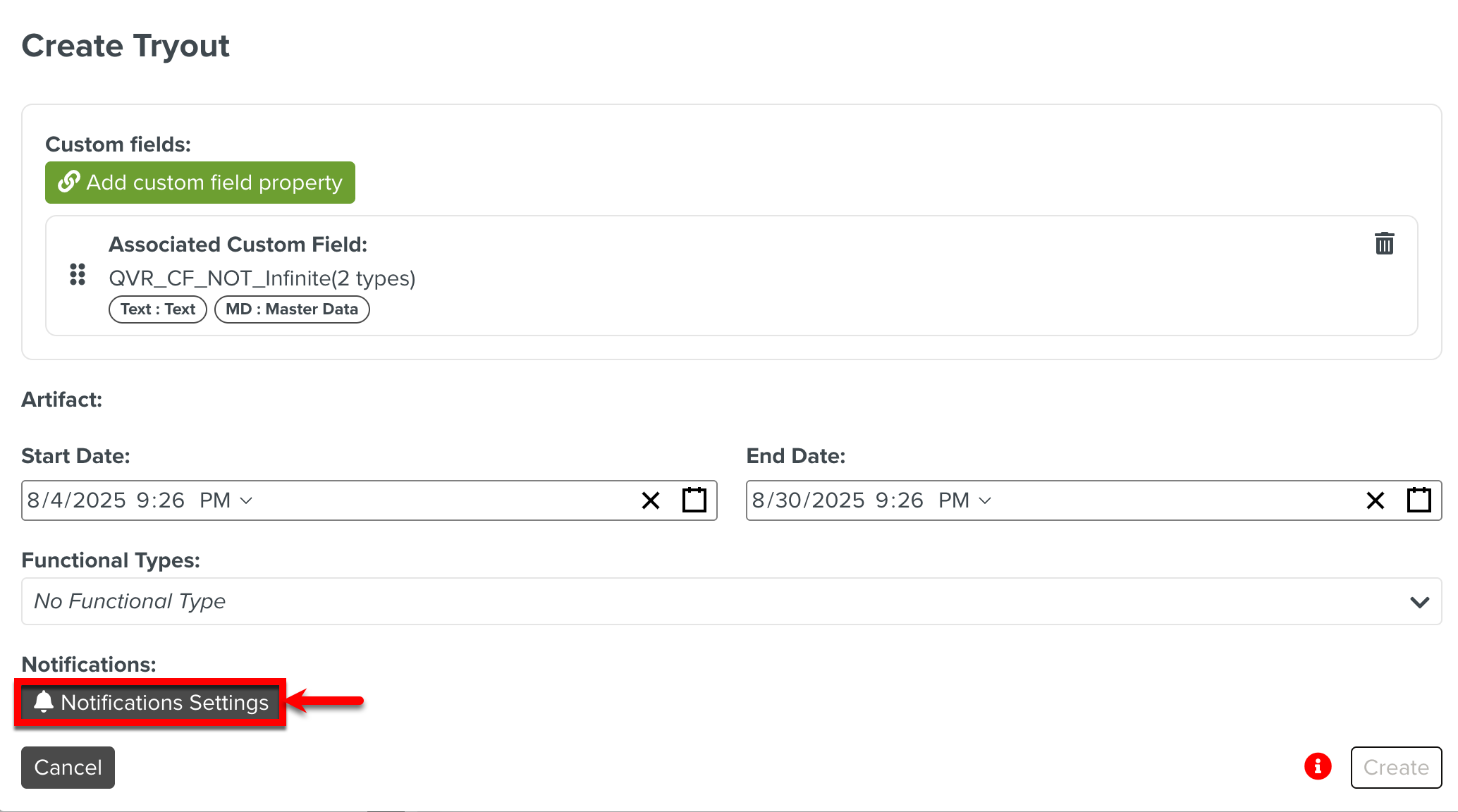Expand the Start Date AM/PM dropdown
The width and height of the screenshot is (1458, 812).
click(x=246, y=500)
